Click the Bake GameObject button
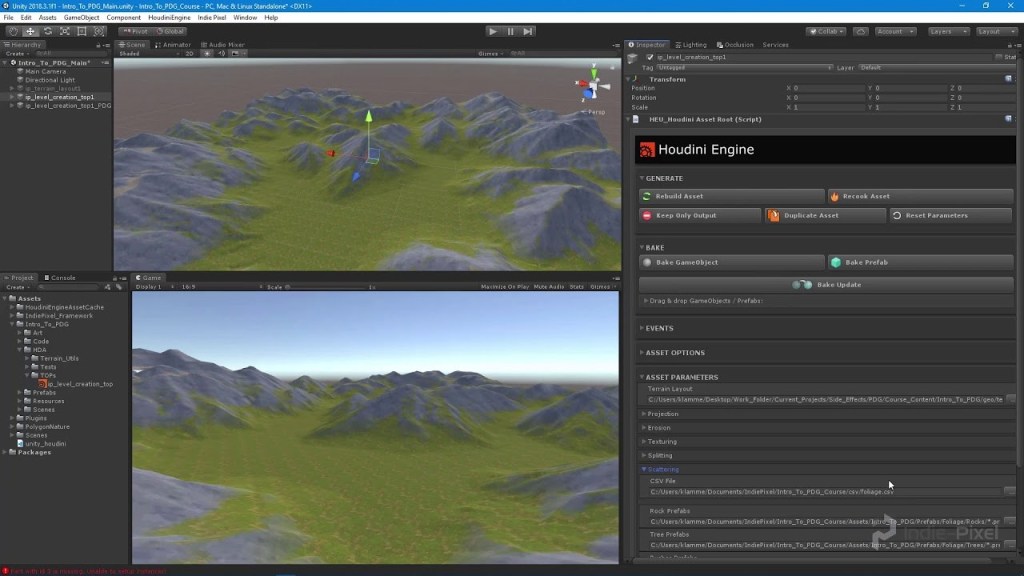The image size is (1024, 576). (x=731, y=263)
